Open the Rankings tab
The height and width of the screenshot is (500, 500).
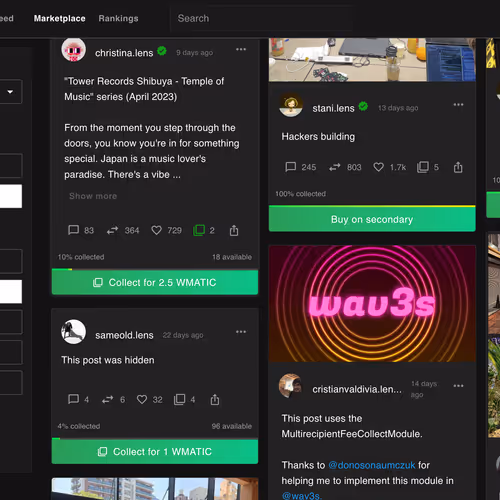118,18
